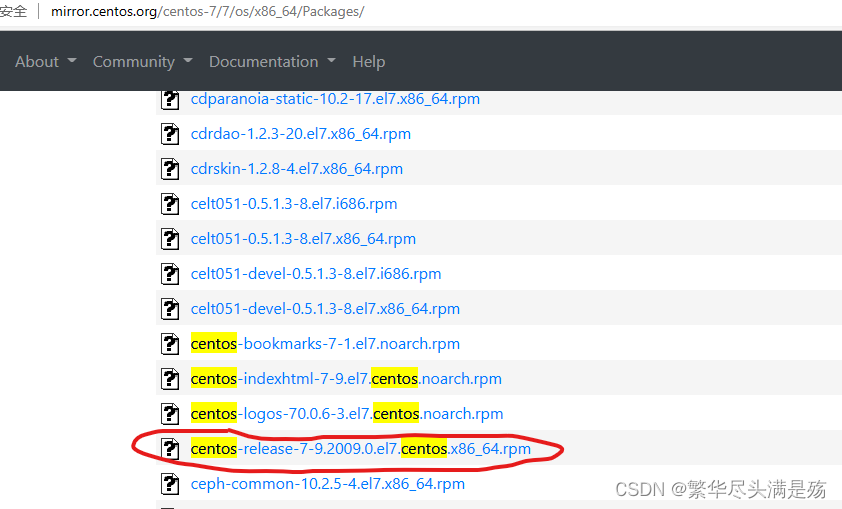Open cdrskin-1.2.8-4.el7.x86_64.rpm link

coord(297,169)
